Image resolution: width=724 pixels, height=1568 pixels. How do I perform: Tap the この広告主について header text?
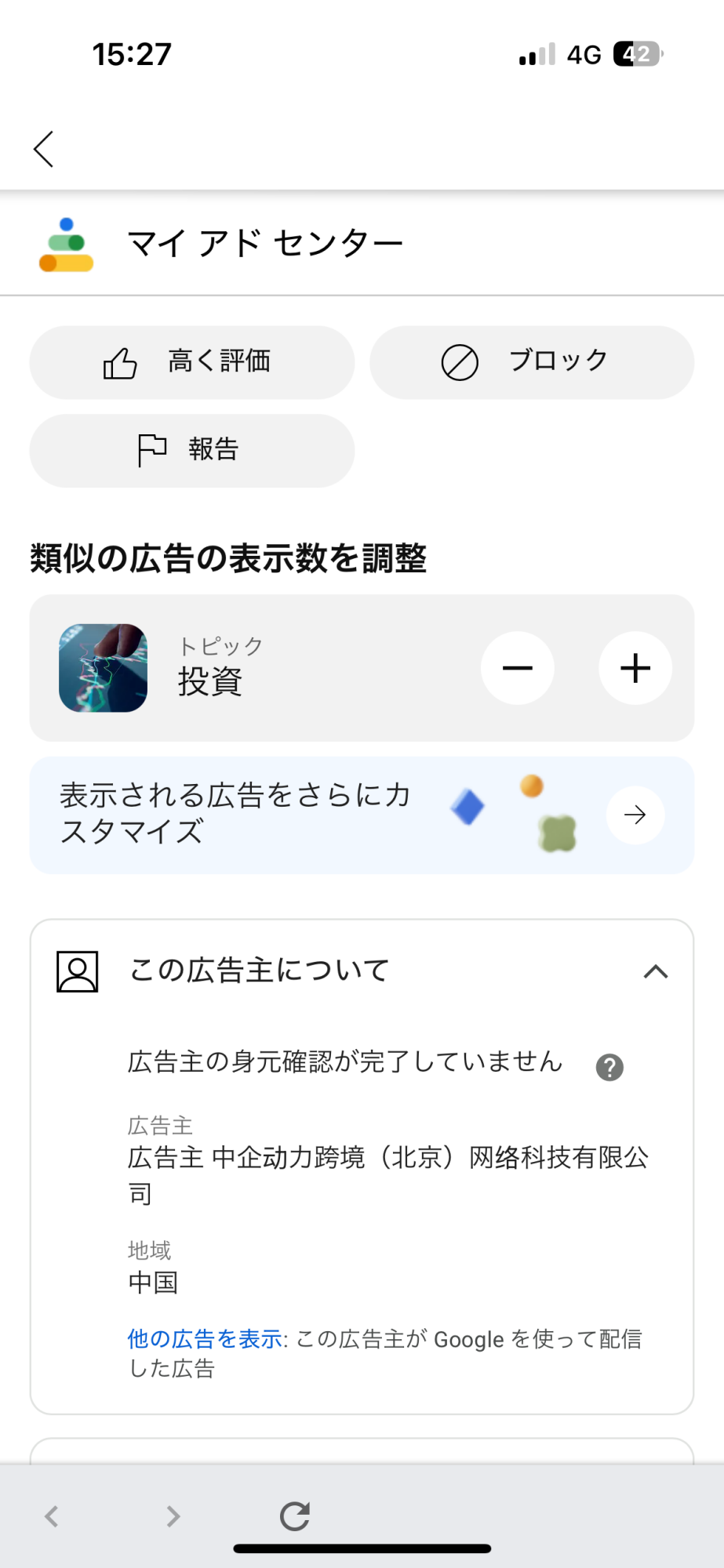coord(259,971)
